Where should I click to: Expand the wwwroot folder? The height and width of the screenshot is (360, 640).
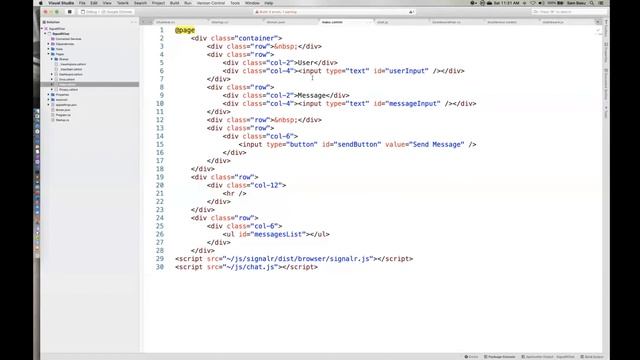point(49,100)
